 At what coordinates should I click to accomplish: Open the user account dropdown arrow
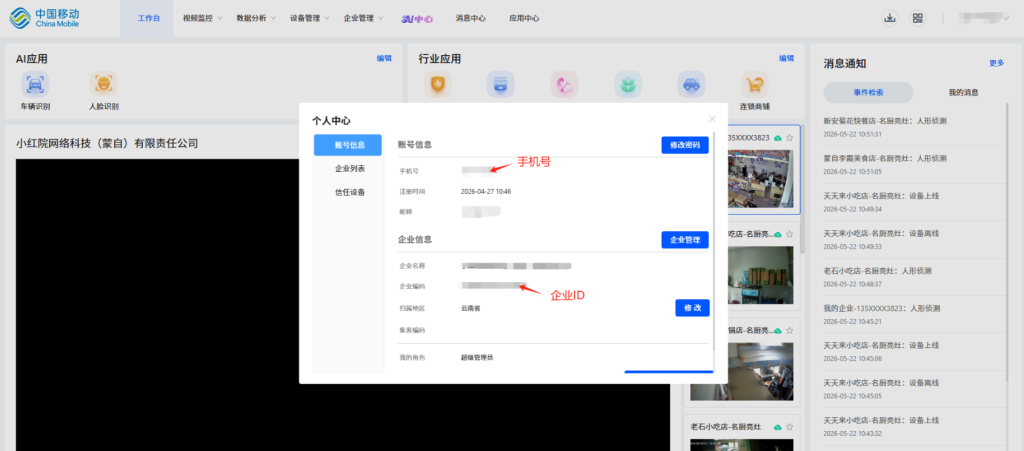[1006, 18]
